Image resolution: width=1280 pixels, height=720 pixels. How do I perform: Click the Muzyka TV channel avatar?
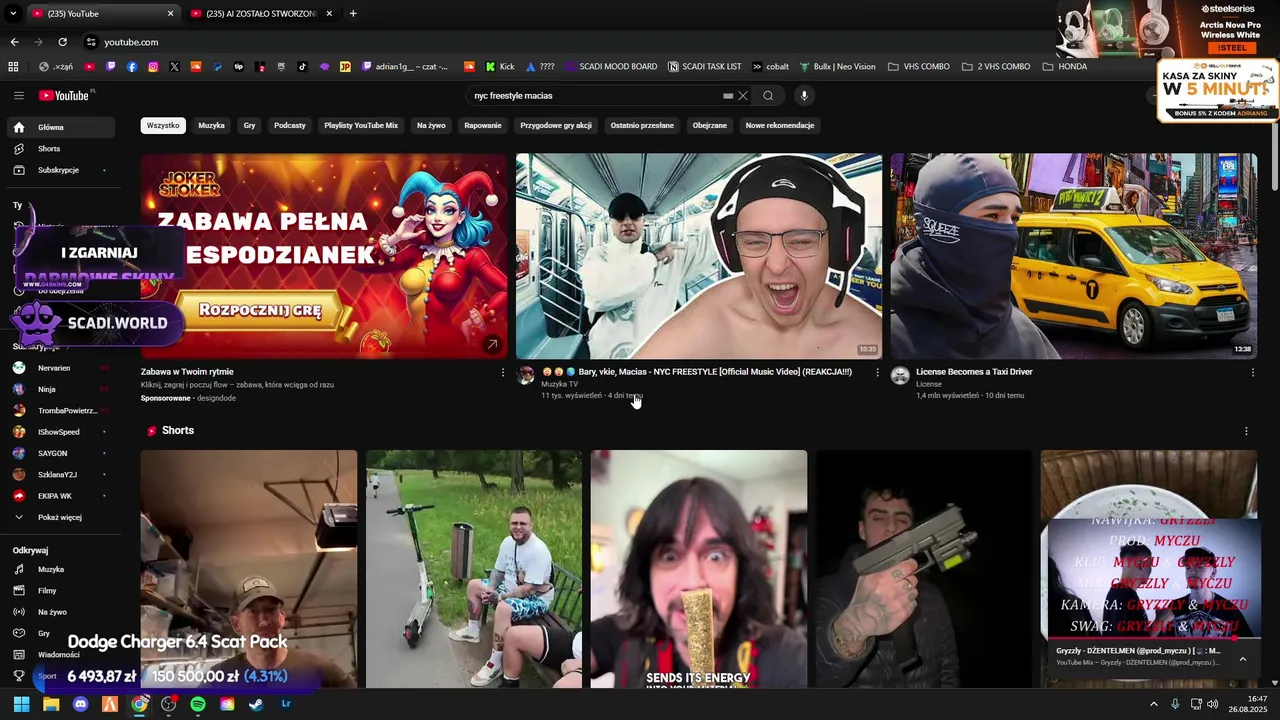(x=525, y=375)
